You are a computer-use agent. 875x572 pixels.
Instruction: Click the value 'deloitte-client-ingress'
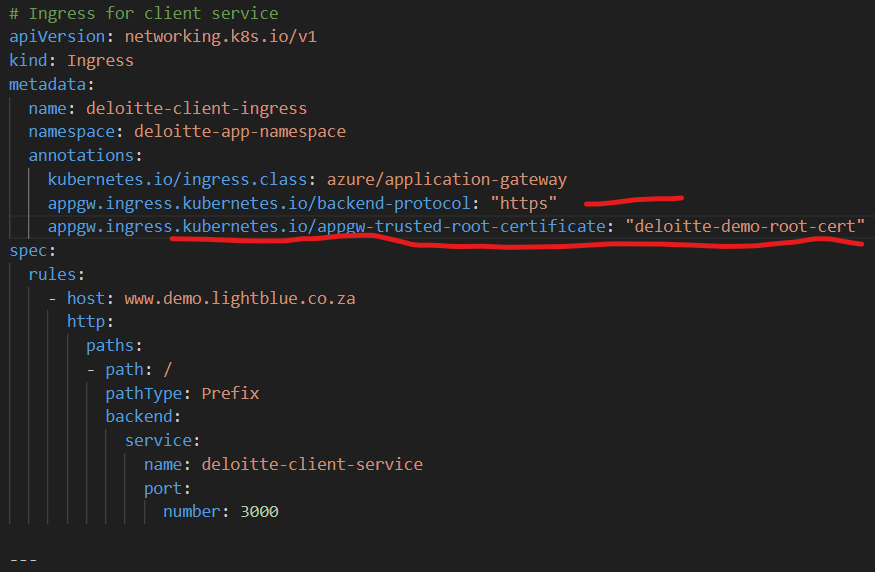196,108
